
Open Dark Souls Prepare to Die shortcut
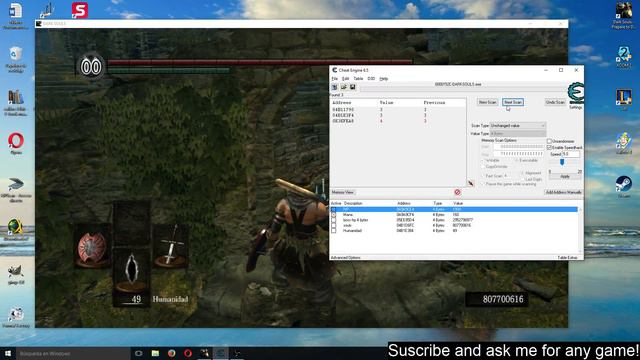tap(624, 16)
